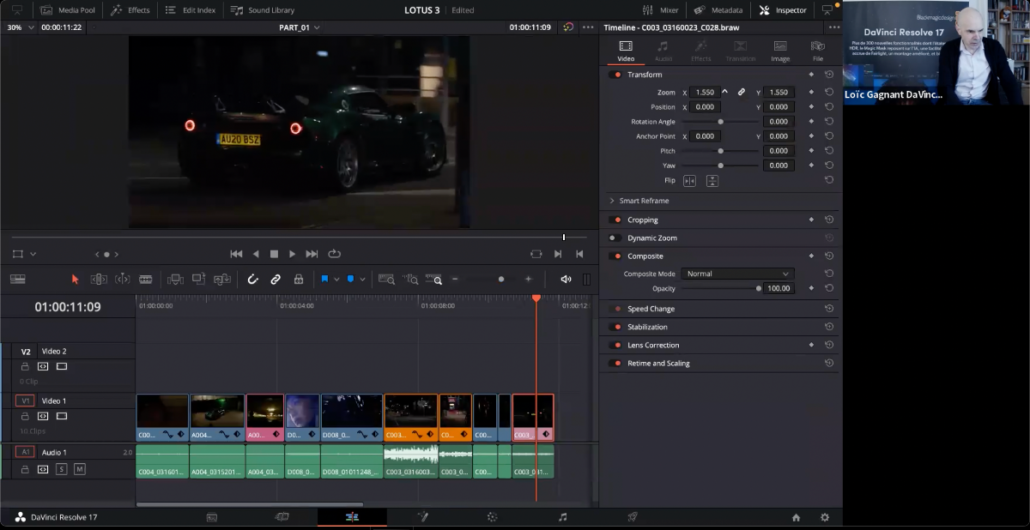Switch to the Image inspector tab
Screen dimensions: 1030x530
(780, 51)
